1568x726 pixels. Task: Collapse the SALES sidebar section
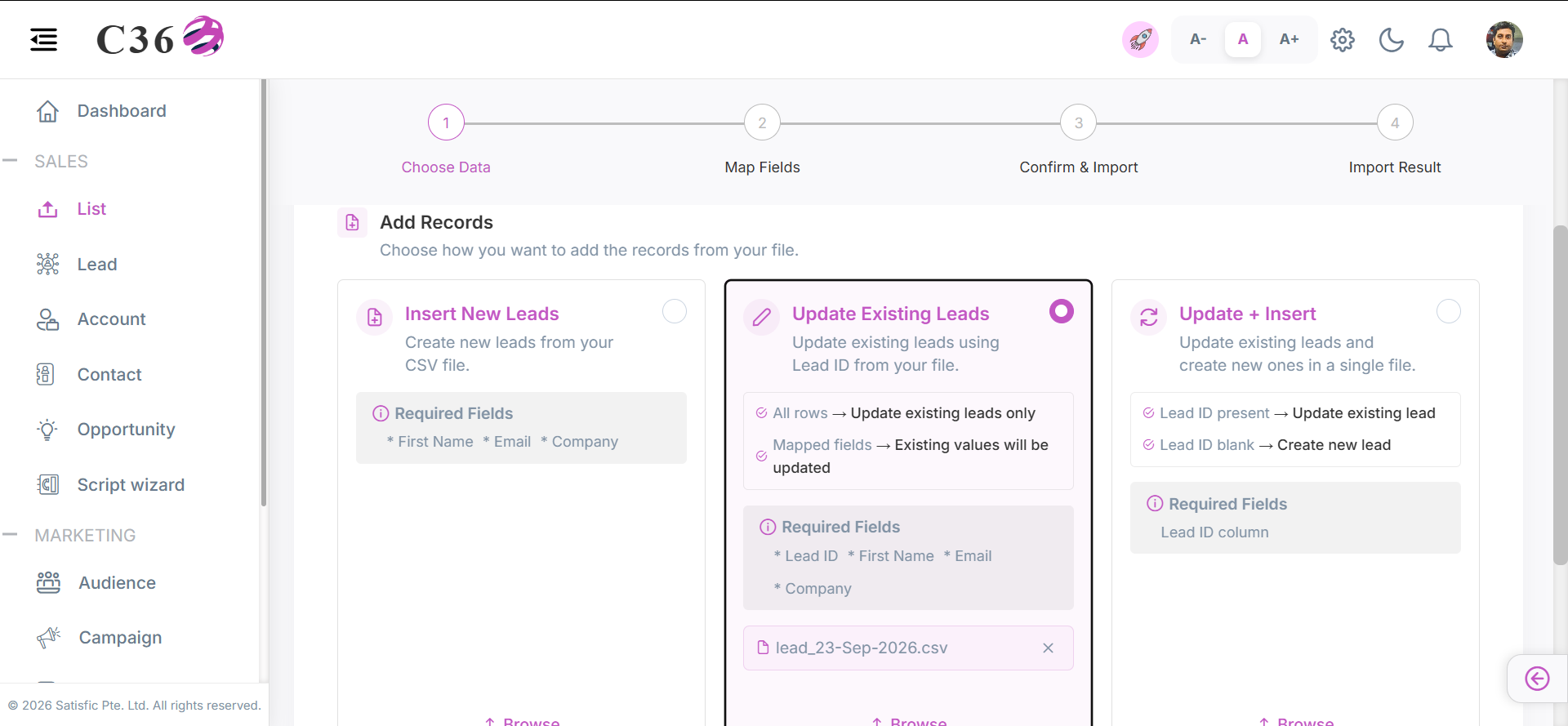pos(11,161)
